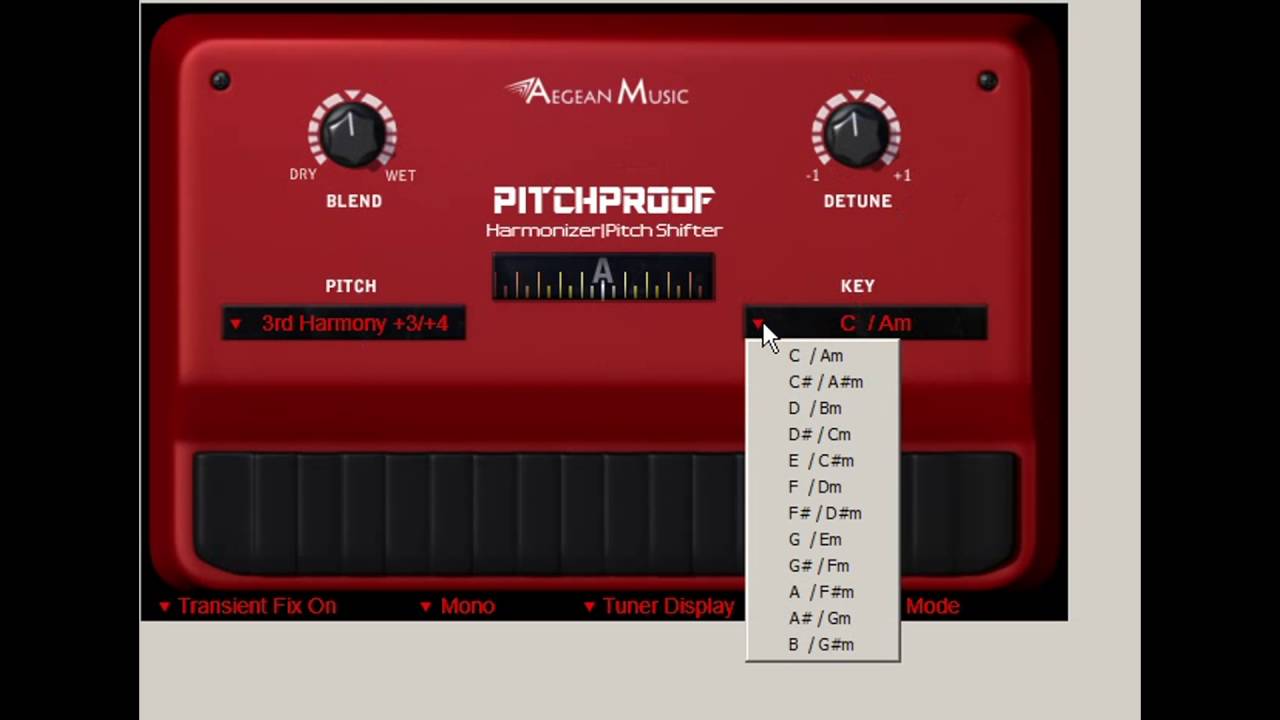Viewport: 1280px width, 720px height.
Task: Click the Pitchproof title logo
Action: (x=603, y=201)
